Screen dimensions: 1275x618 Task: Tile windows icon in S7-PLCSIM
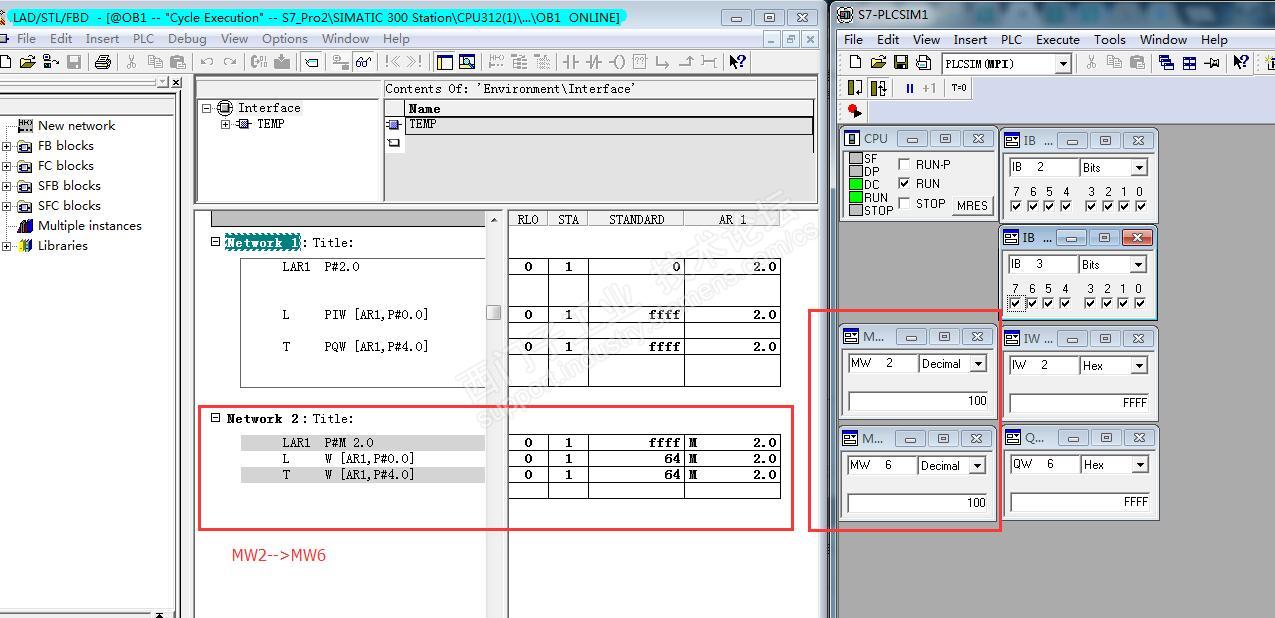click(1189, 63)
